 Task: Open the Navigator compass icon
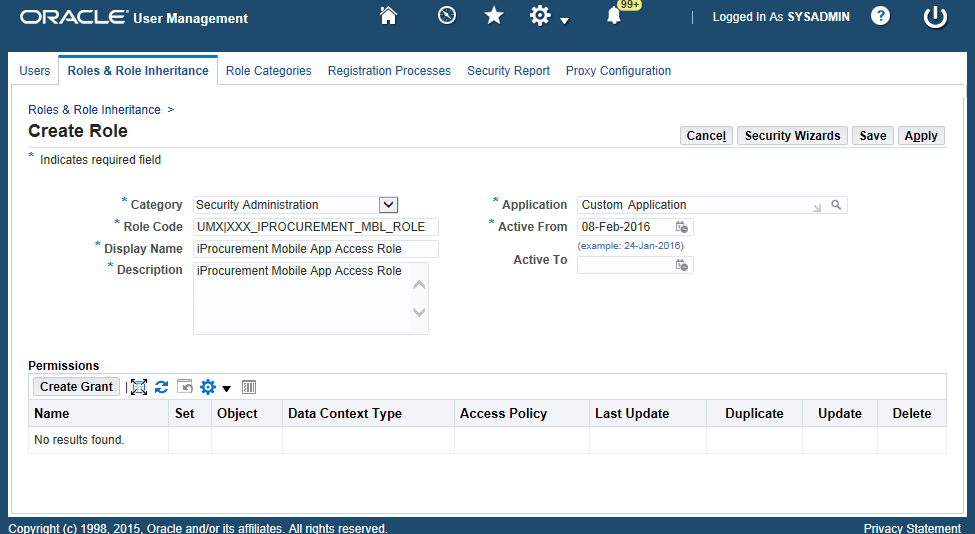[x=446, y=15]
